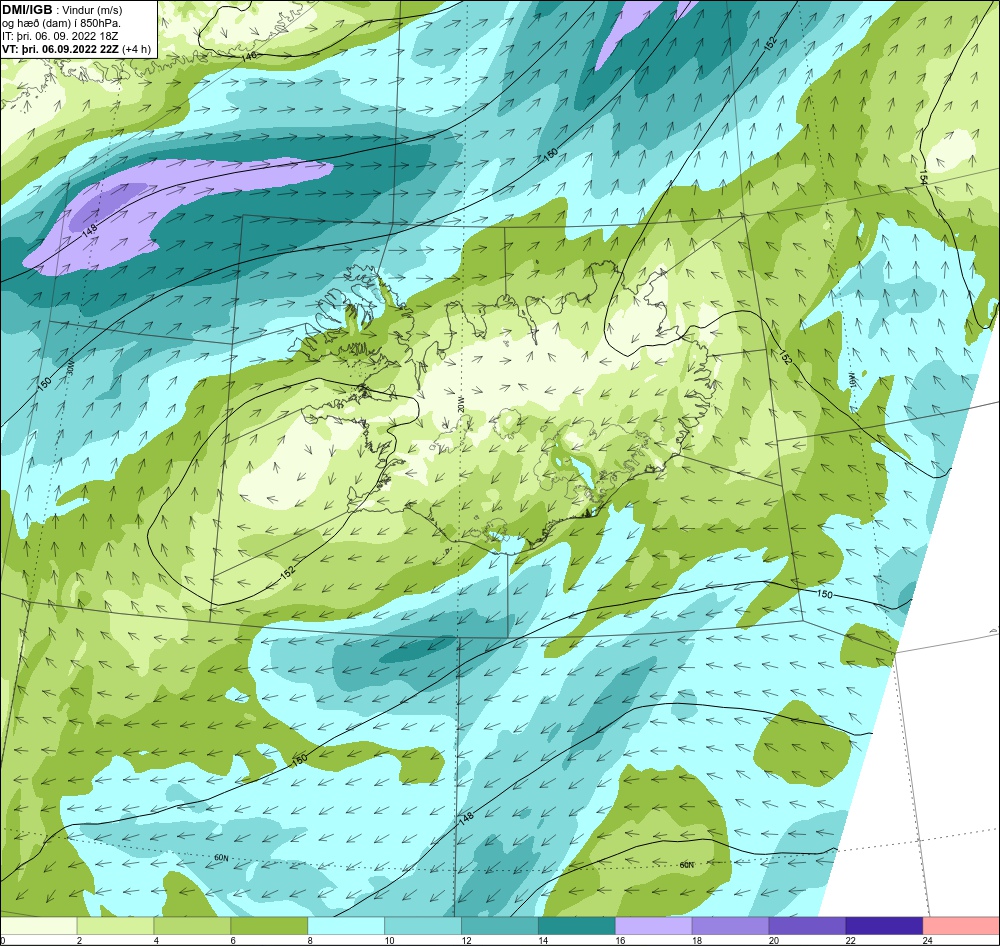Click the scale value 18
The image size is (1000, 946).
coord(697,940)
